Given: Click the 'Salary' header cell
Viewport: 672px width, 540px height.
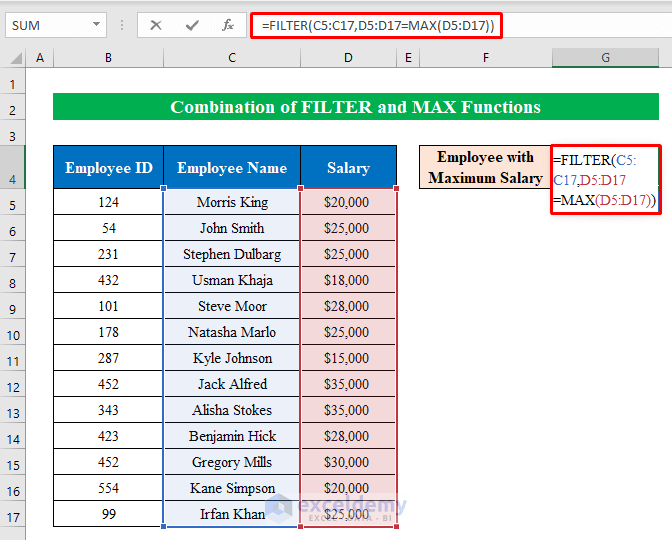Looking at the screenshot, I should pyautogui.click(x=348, y=167).
